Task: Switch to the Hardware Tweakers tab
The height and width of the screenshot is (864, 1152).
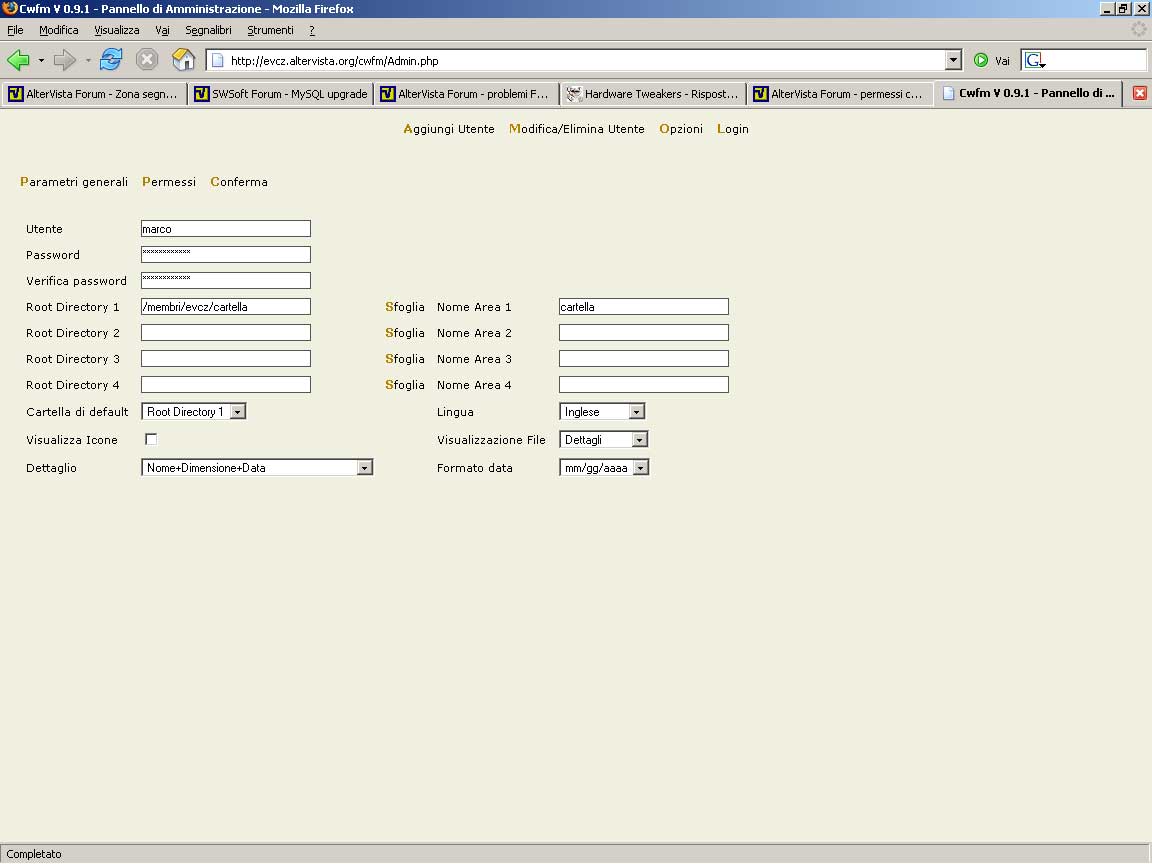Action: pos(652,94)
